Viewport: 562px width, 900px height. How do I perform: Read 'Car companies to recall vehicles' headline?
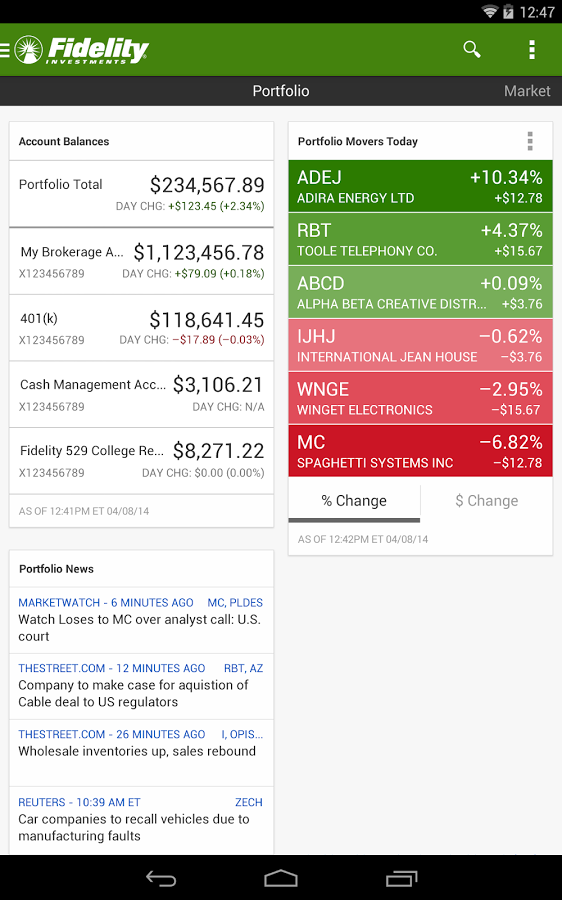pos(134,828)
